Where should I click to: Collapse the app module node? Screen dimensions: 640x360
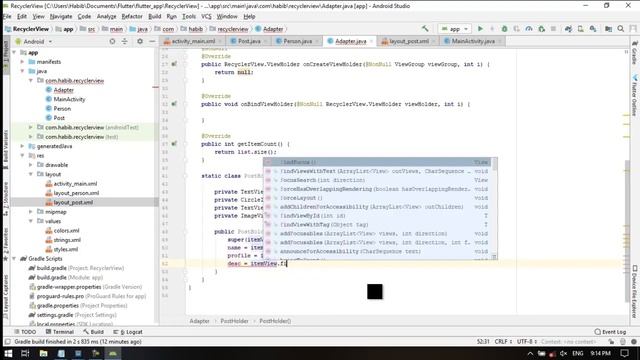tap(14, 53)
